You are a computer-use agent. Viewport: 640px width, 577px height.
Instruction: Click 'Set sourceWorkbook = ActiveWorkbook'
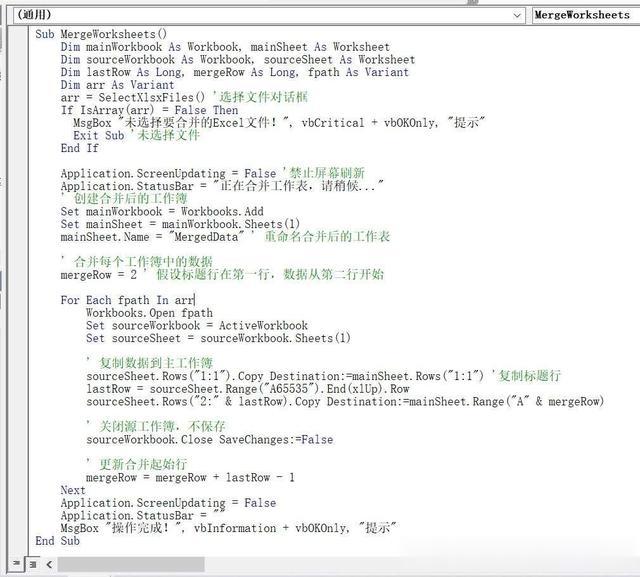coord(197,326)
